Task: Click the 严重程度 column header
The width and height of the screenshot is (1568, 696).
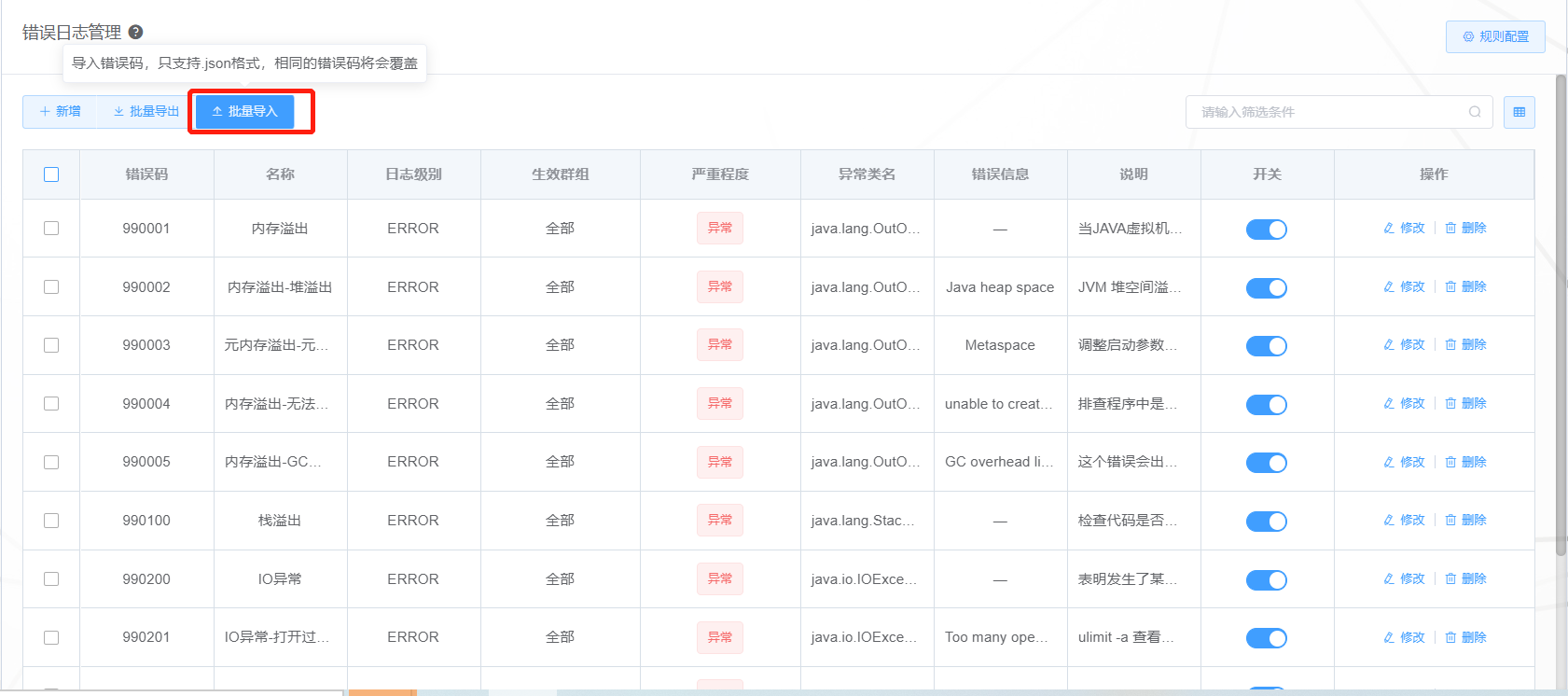Action: (x=720, y=174)
